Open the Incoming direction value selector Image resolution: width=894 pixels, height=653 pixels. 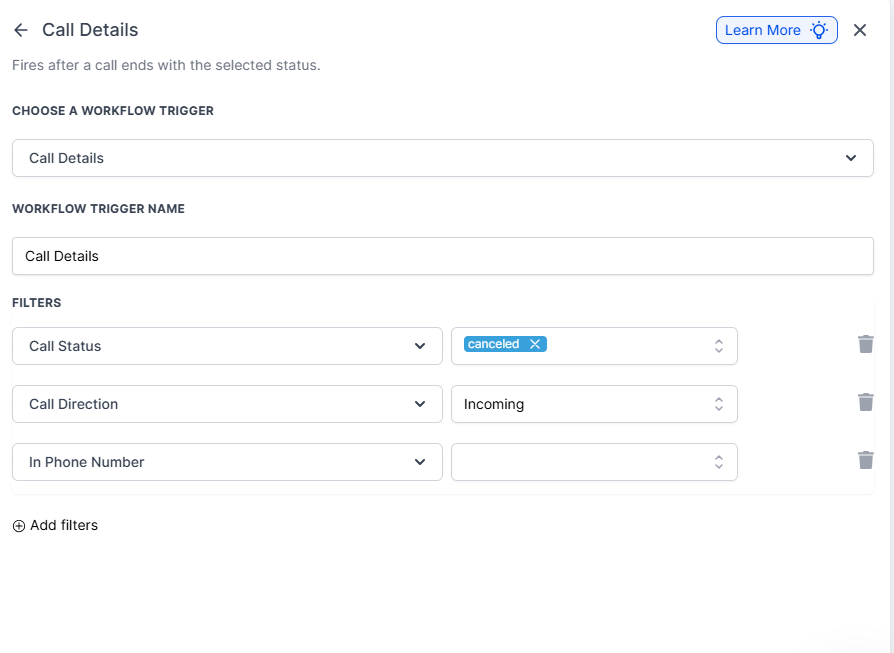(594, 404)
